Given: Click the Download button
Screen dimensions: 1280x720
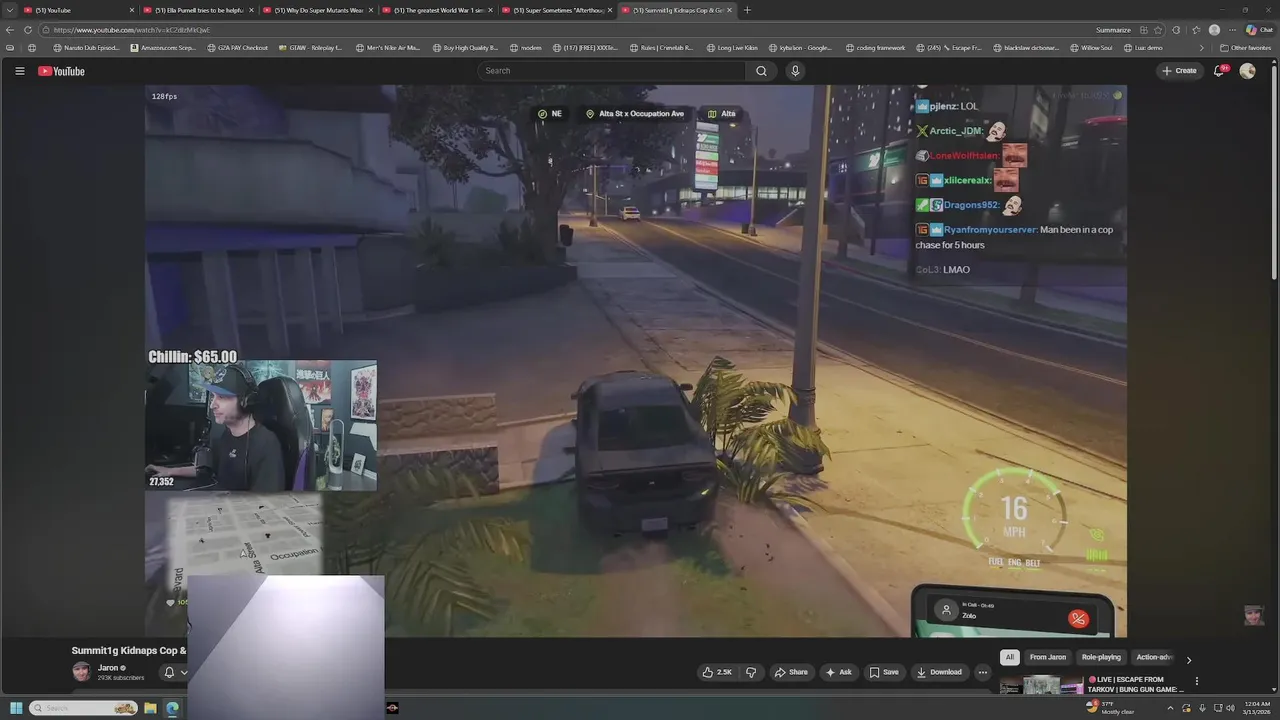Looking at the screenshot, I should pyautogui.click(x=939, y=672).
